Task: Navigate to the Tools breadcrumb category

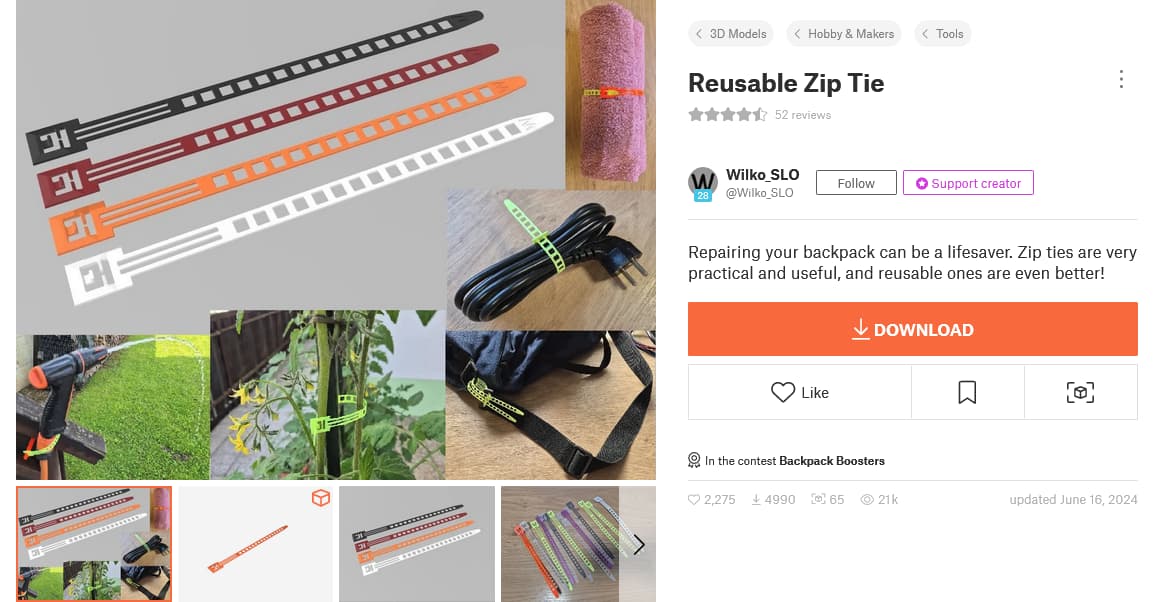Action: (943, 34)
